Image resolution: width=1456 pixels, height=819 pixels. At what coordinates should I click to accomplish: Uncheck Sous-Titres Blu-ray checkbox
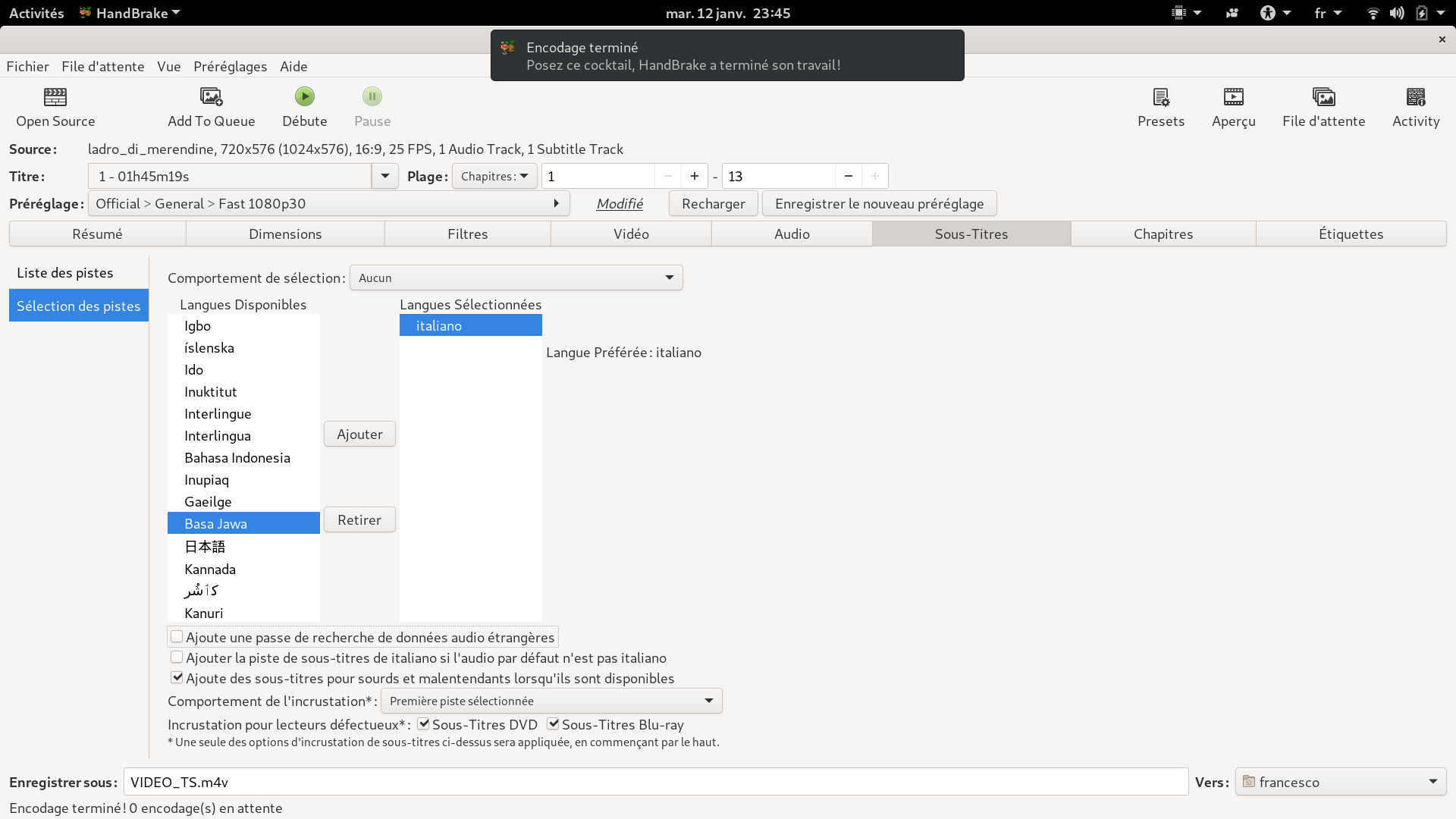coord(554,724)
